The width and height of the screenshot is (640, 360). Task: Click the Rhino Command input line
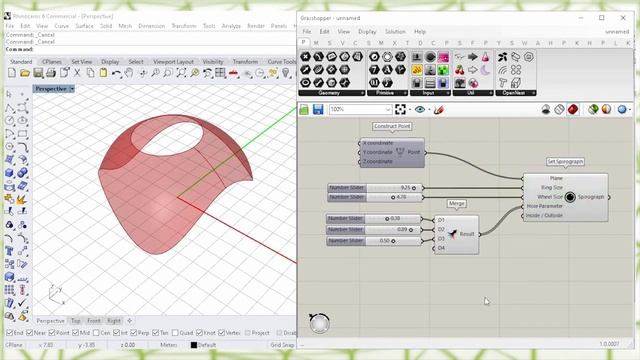151,49
